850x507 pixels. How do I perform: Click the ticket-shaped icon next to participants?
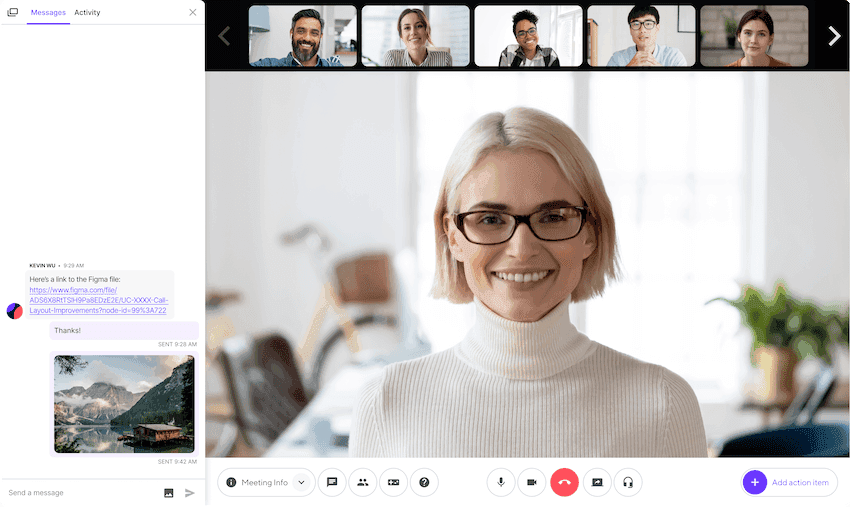(x=393, y=482)
